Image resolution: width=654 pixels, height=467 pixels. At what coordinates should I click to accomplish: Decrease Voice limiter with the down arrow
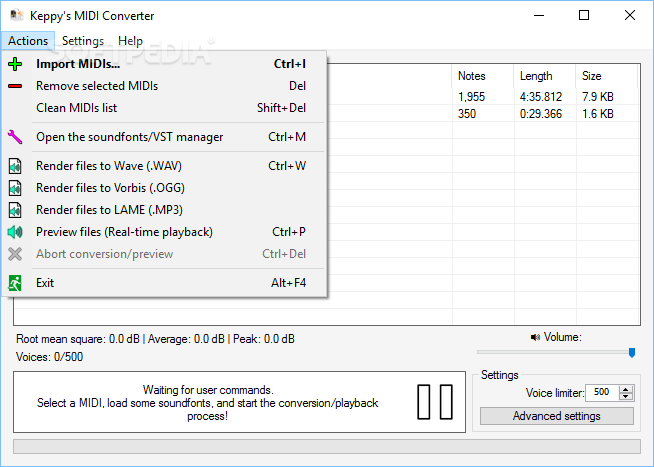coord(626,396)
